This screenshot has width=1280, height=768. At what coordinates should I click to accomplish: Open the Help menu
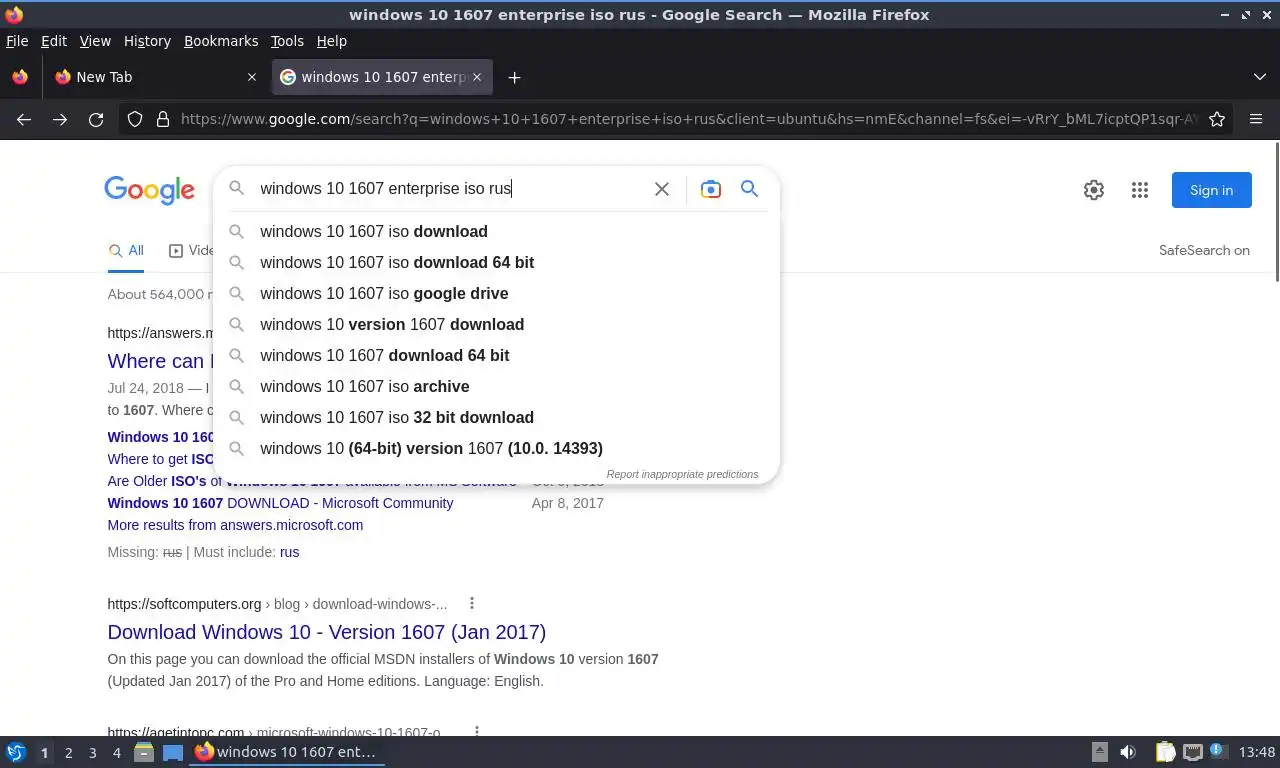click(331, 41)
